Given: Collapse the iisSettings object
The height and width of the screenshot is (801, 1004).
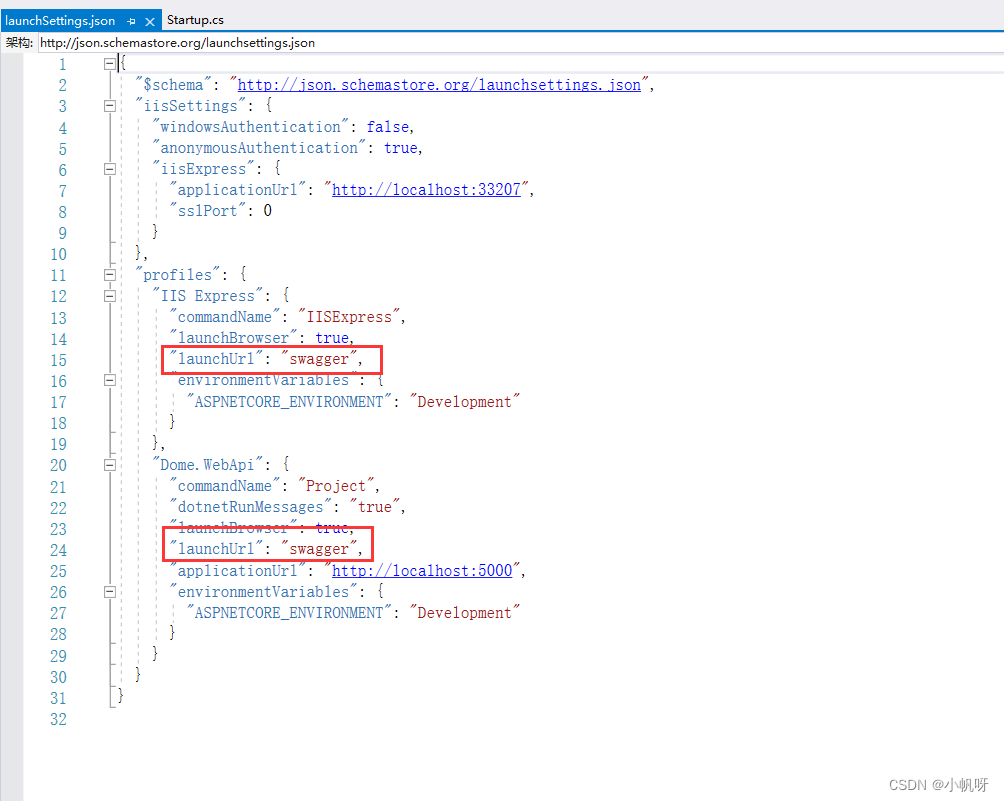Looking at the screenshot, I should point(110,105).
